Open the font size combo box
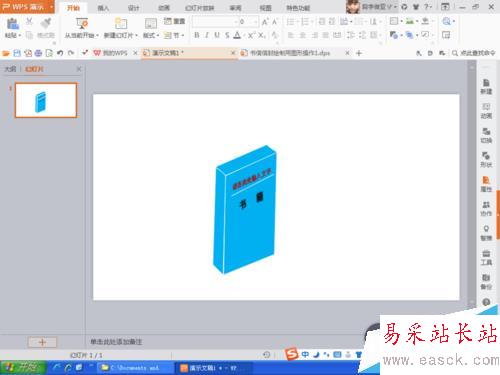This screenshot has width=500, height=375. (x=248, y=22)
